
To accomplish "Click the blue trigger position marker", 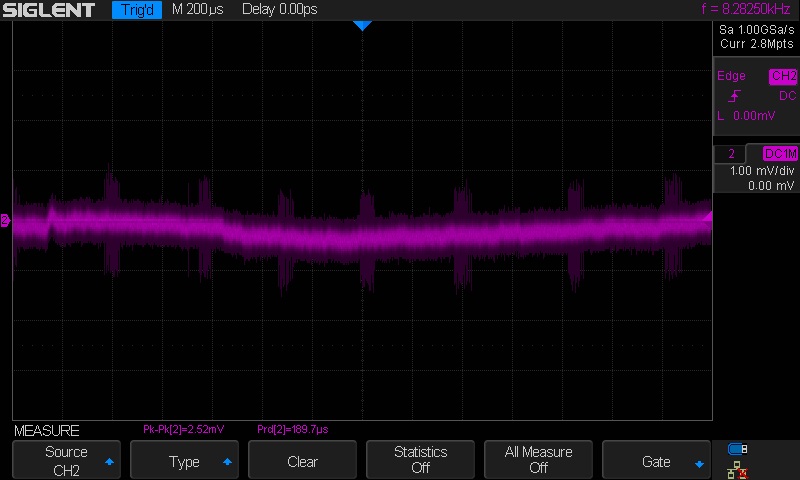I will [x=362, y=26].
